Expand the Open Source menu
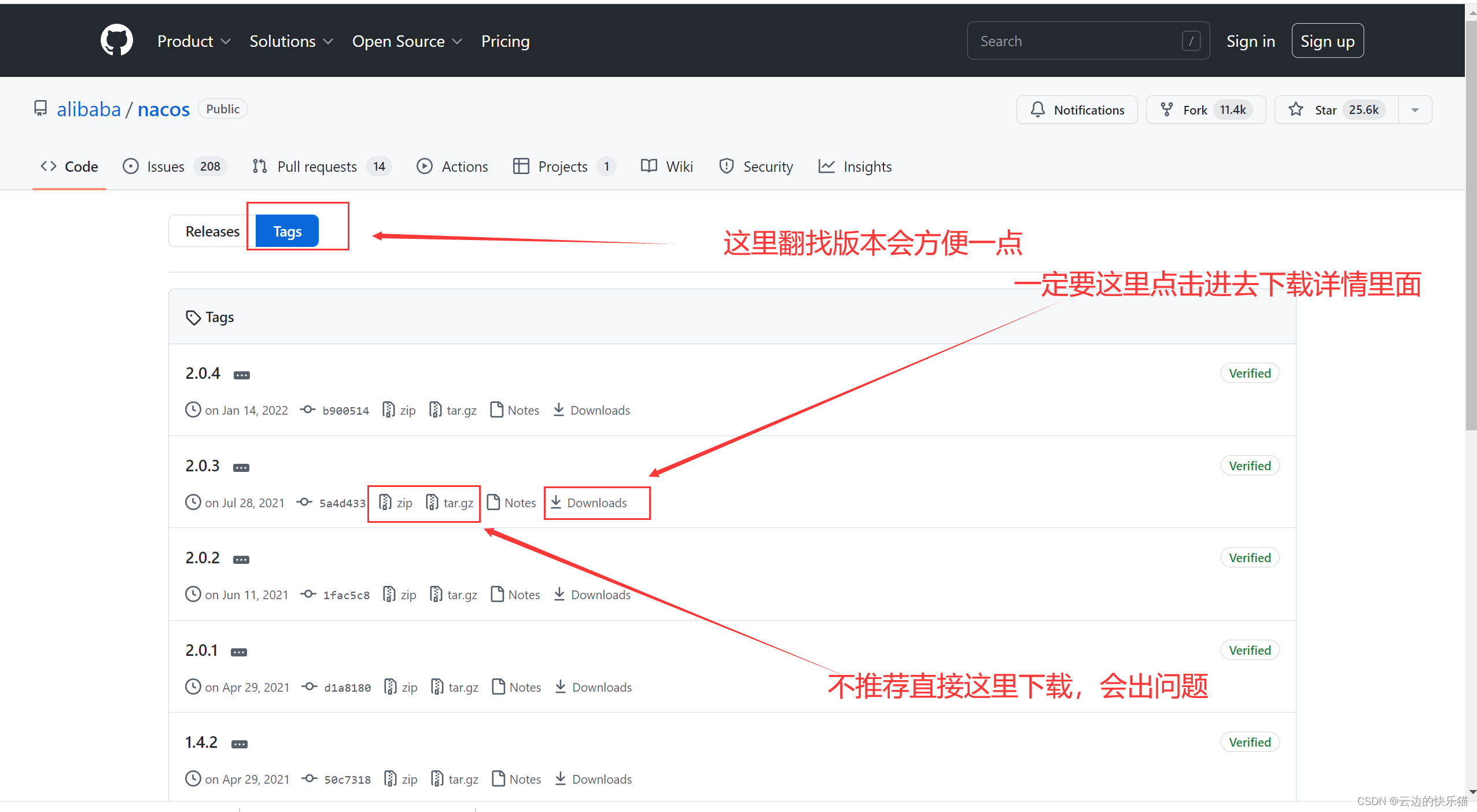The width and height of the screenshot is (1477, 812). coord(407,41)
